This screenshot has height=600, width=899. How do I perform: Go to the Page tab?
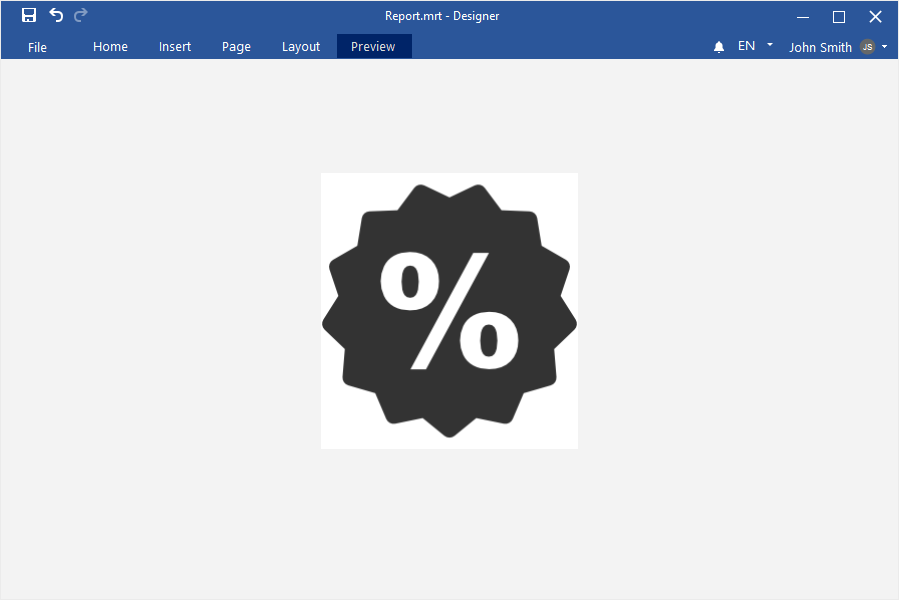(x=236, y=47)
